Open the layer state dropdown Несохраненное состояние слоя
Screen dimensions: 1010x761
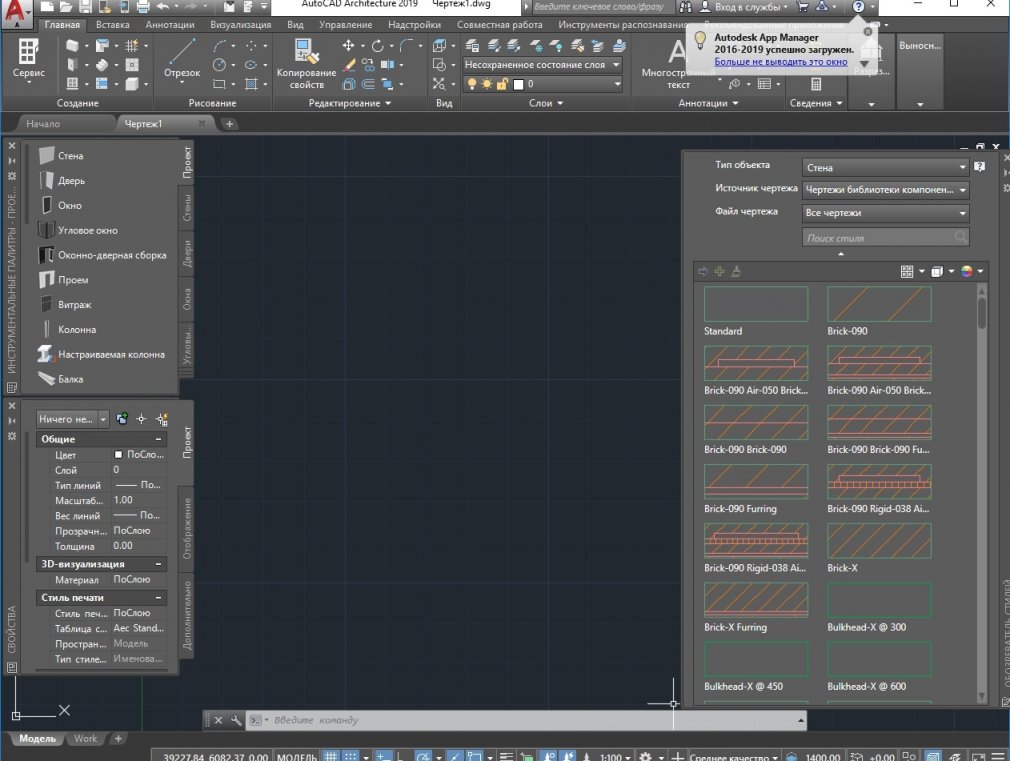click(542, 65)
